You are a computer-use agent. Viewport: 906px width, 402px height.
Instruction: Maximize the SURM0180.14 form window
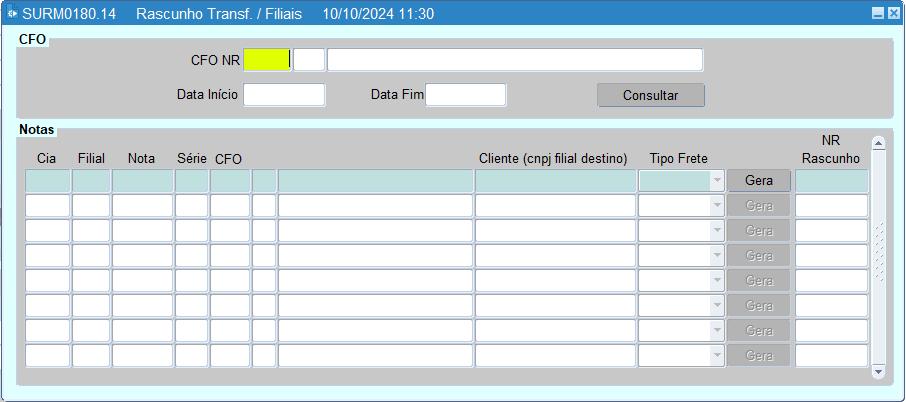tap(892, 14)
